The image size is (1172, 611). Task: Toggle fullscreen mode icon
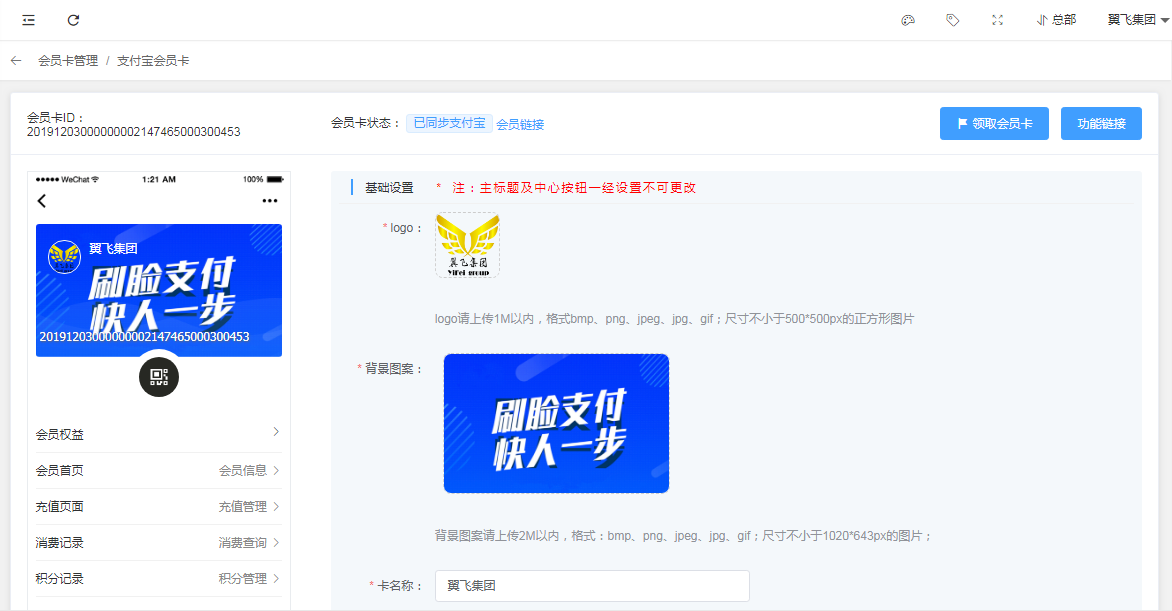click(997, 20)
